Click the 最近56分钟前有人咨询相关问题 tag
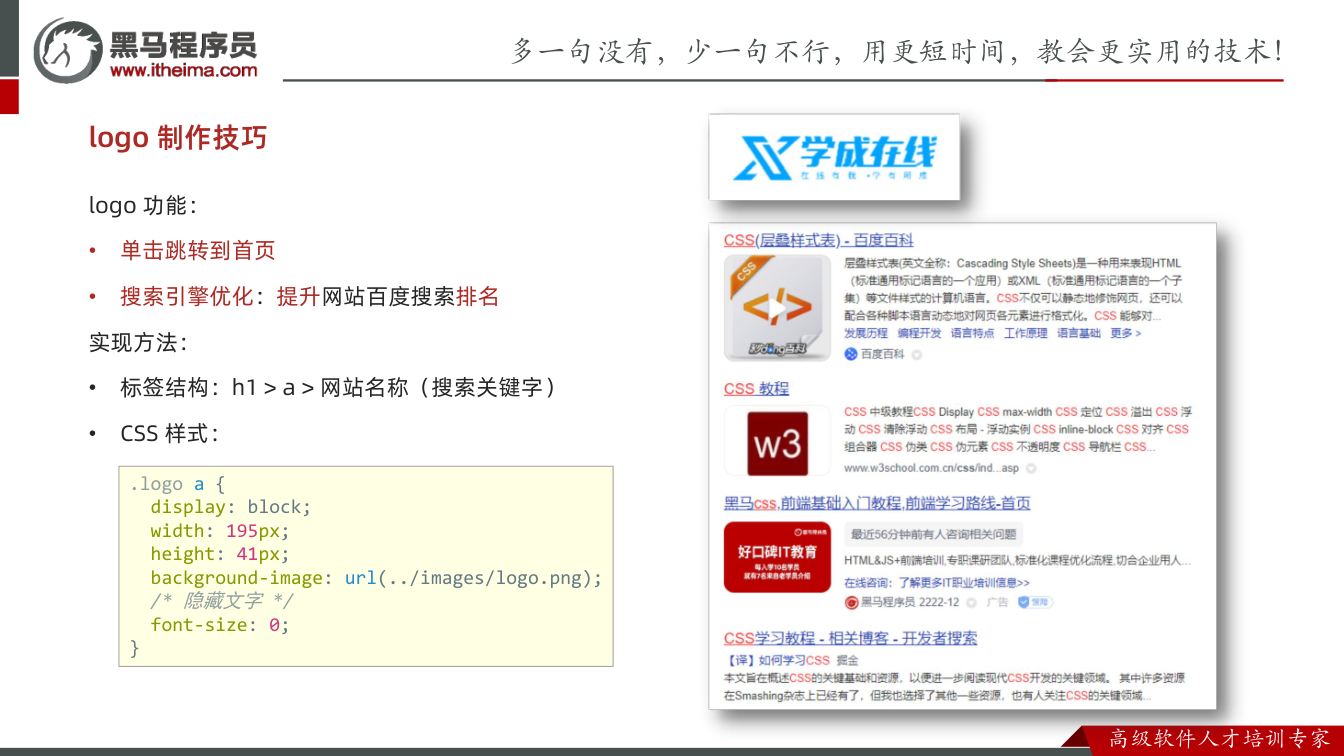 (934, 534)
